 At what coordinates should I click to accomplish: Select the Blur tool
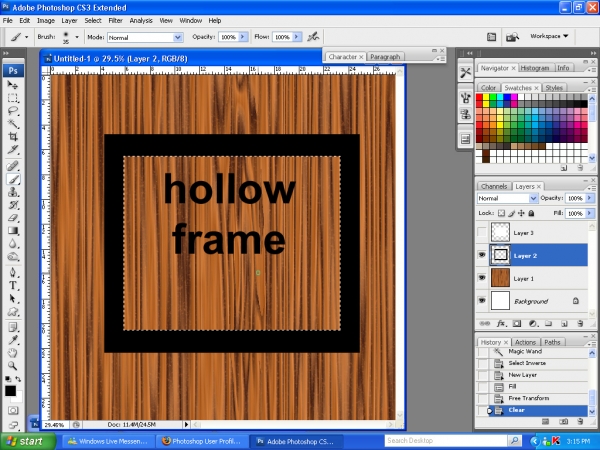click(13, 244)
